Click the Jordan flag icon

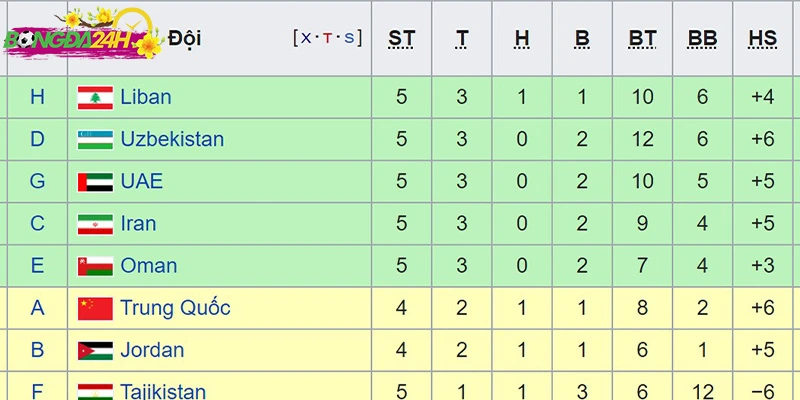(x=95, y=351)
